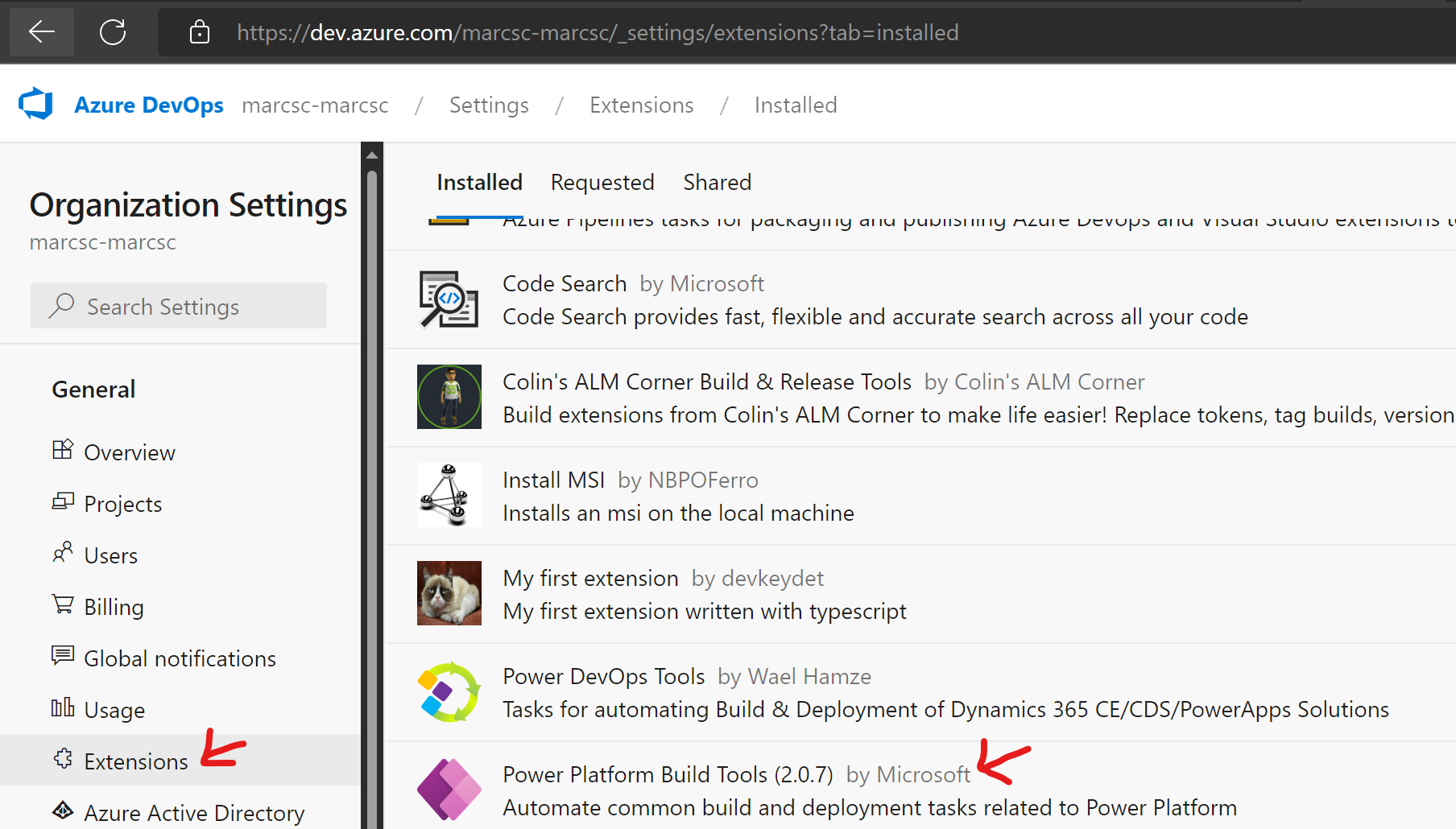Select the Azure Active Directory sidebar item
Image resolution: width=1456 pixels, height=829 pixels.
point(194,811)
